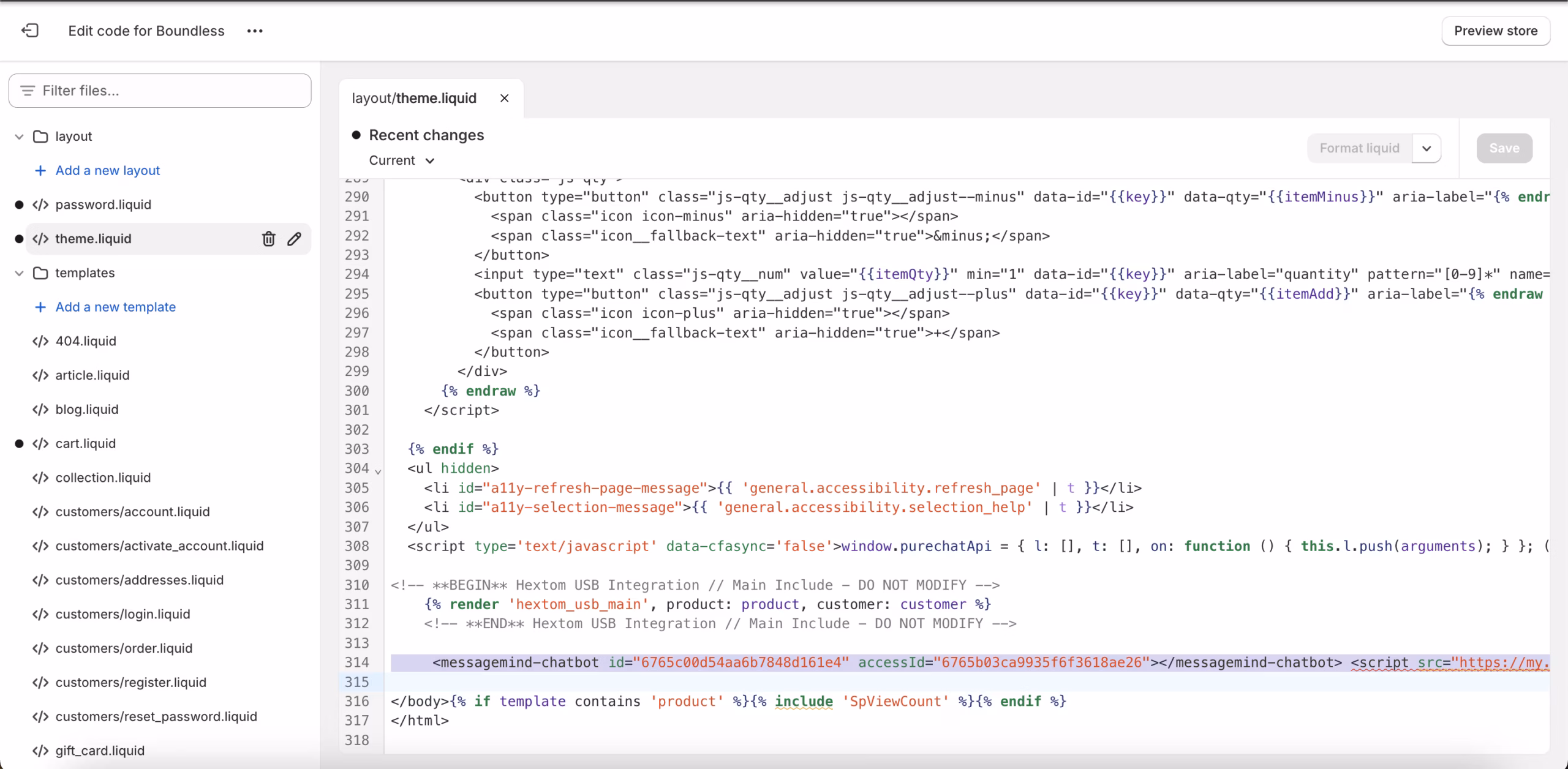The image size is (1568, 769).
Task: Click the folder icon beside templates
Action: click(40, 273)
